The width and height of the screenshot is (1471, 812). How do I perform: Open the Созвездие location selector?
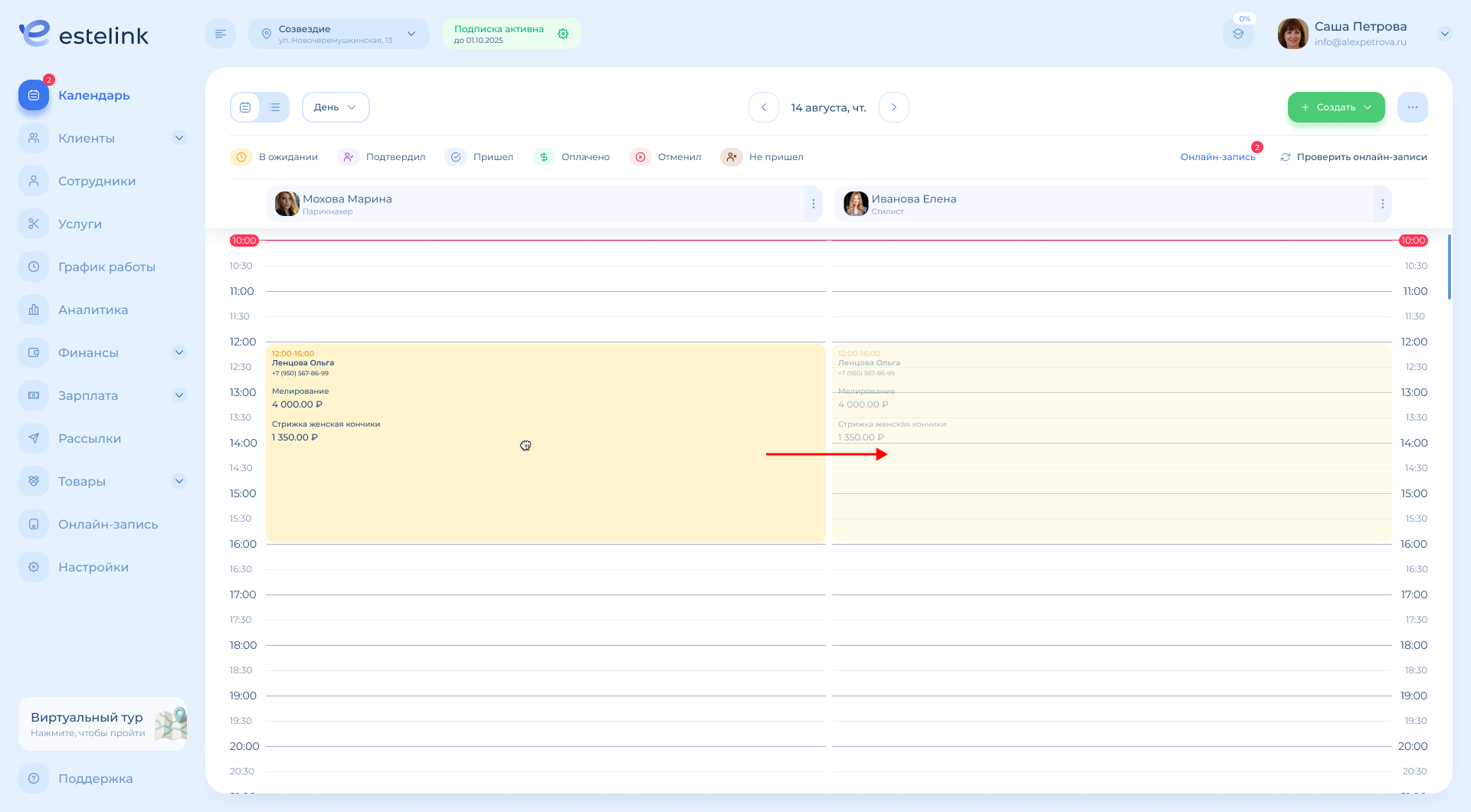tap(339, 34)
